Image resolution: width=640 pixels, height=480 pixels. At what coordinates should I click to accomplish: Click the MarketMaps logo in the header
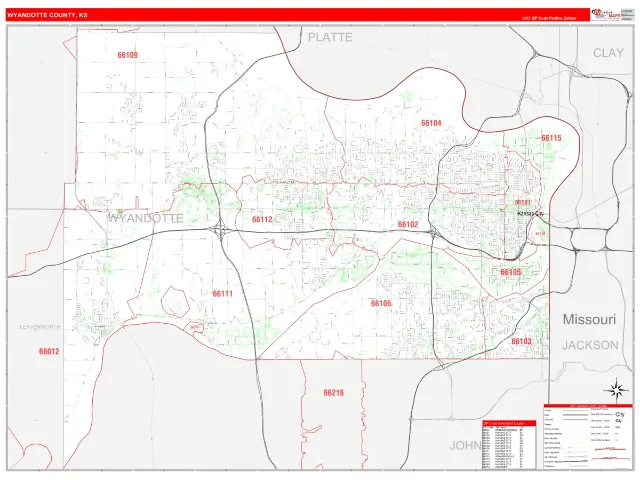coord(606,15)
